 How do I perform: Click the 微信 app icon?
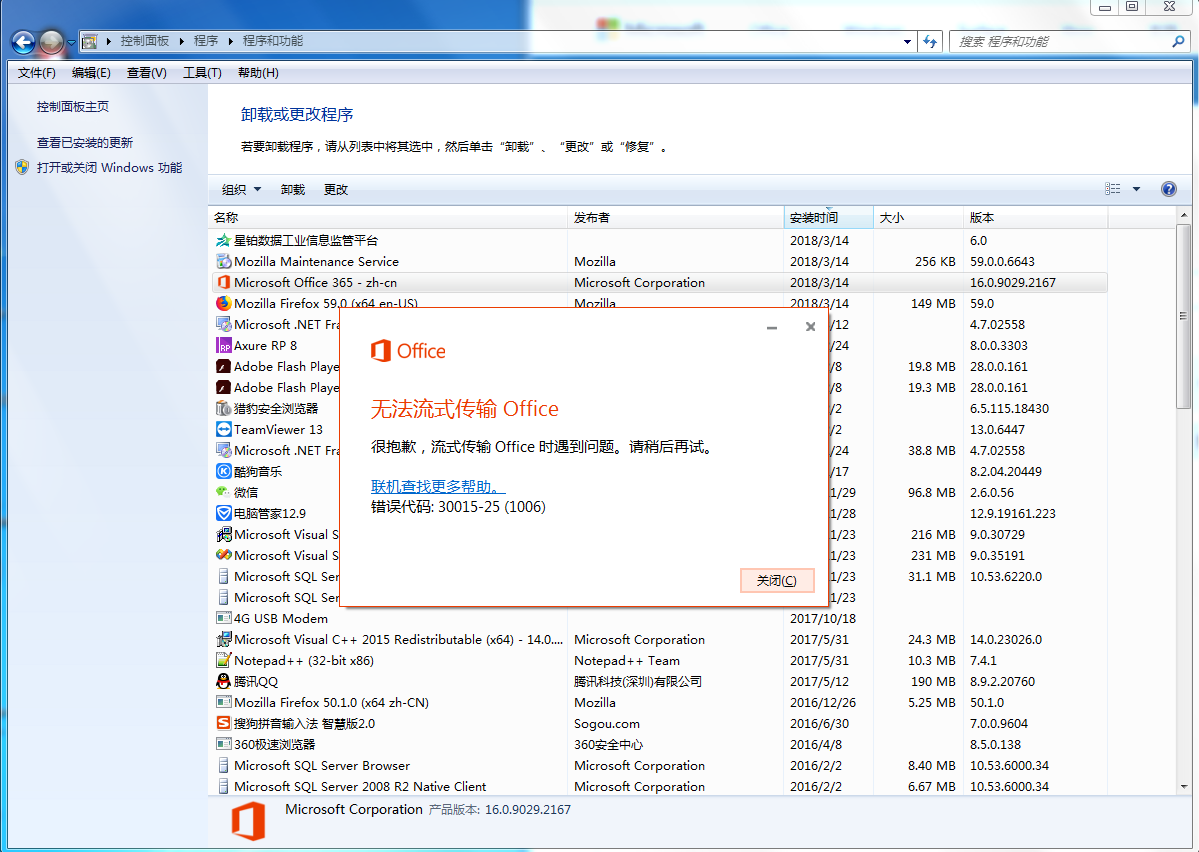[x=223, y=493]
